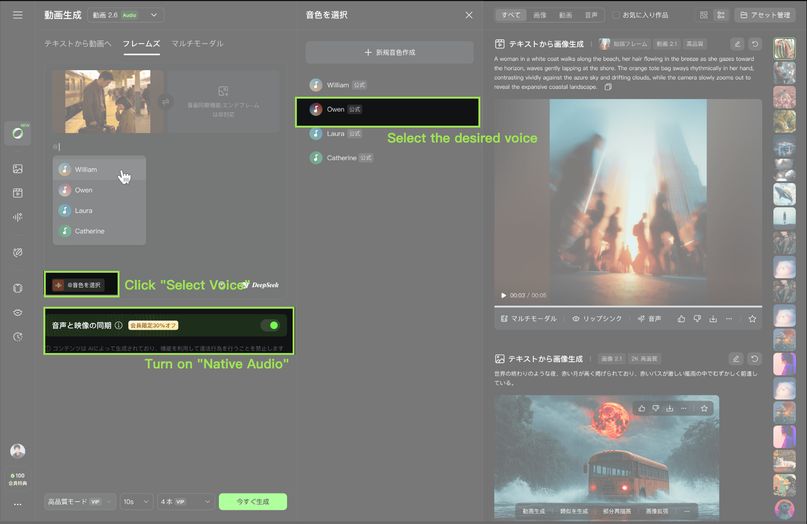Star the first generated video as favorite
The height and width of the screenshot is (524, 807).
coord(752,318)
